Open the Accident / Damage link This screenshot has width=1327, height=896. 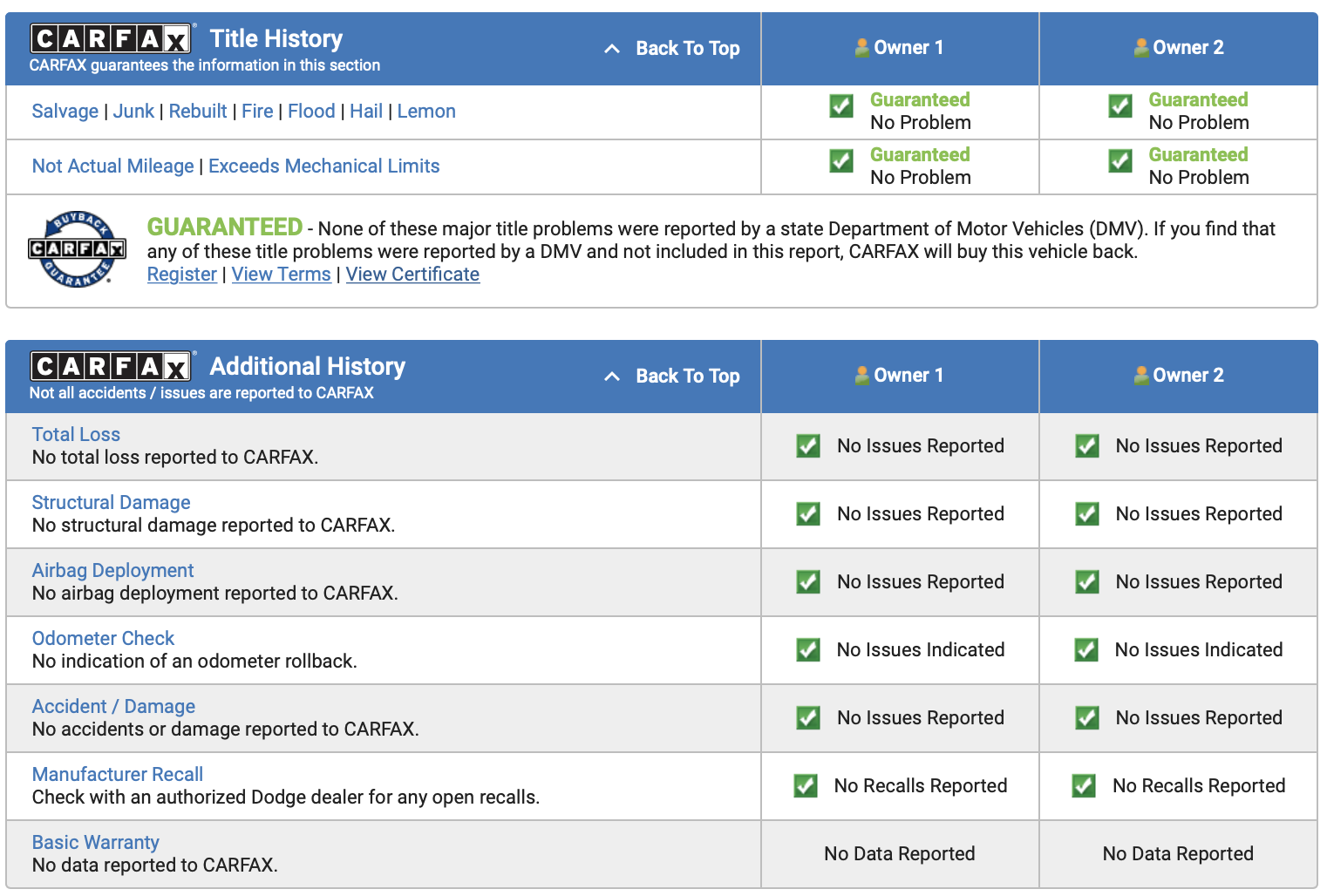113,707
